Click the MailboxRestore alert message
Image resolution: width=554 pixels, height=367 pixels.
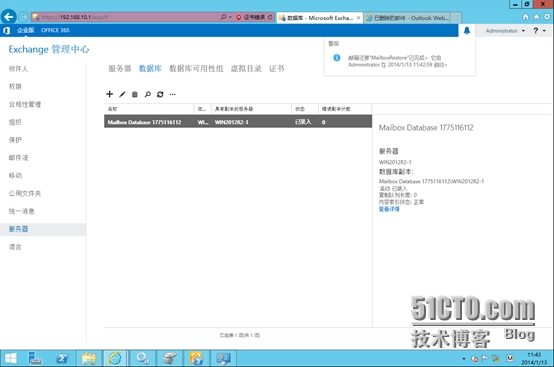(397, 61)
